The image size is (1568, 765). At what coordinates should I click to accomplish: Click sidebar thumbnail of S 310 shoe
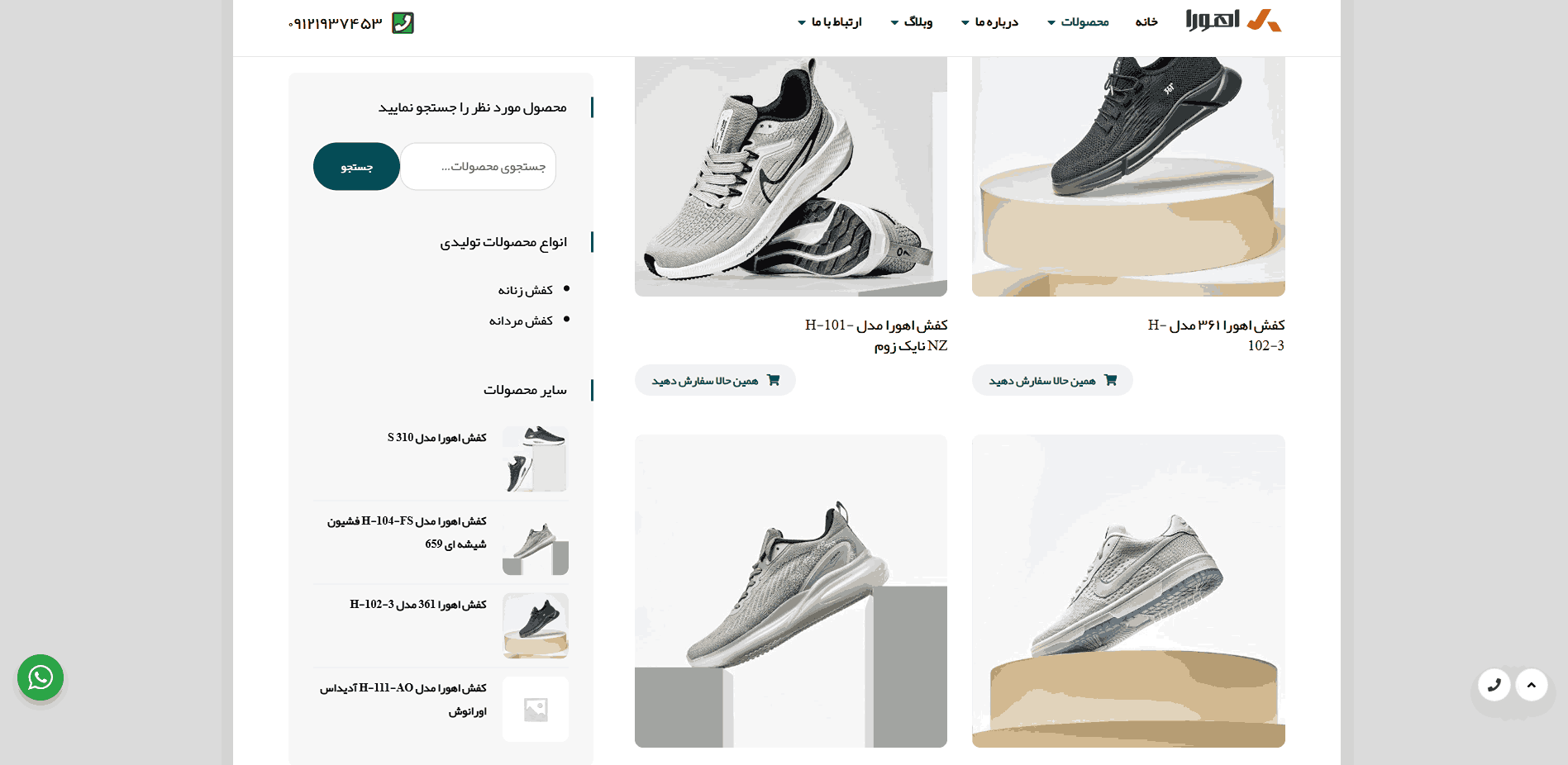[536, 459]
